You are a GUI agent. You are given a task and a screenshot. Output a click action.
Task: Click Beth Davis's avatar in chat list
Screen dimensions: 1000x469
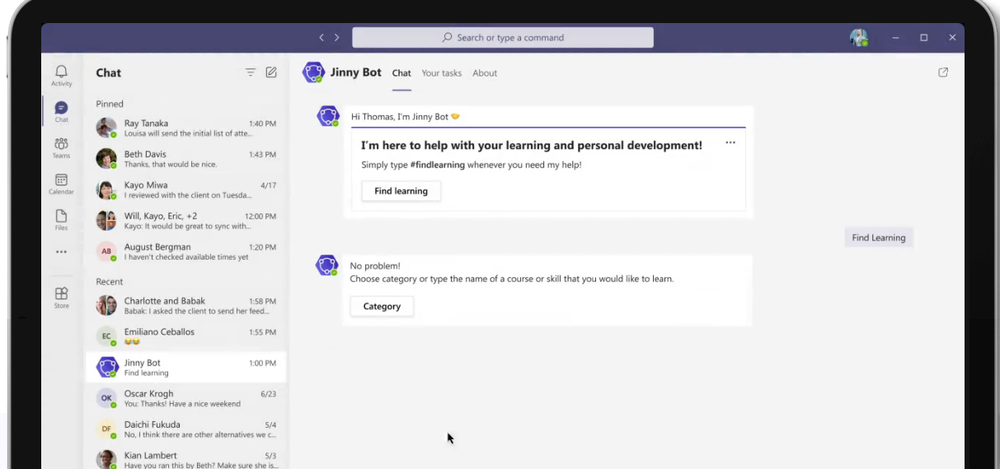pyautogui.click(x=107, y=158)
